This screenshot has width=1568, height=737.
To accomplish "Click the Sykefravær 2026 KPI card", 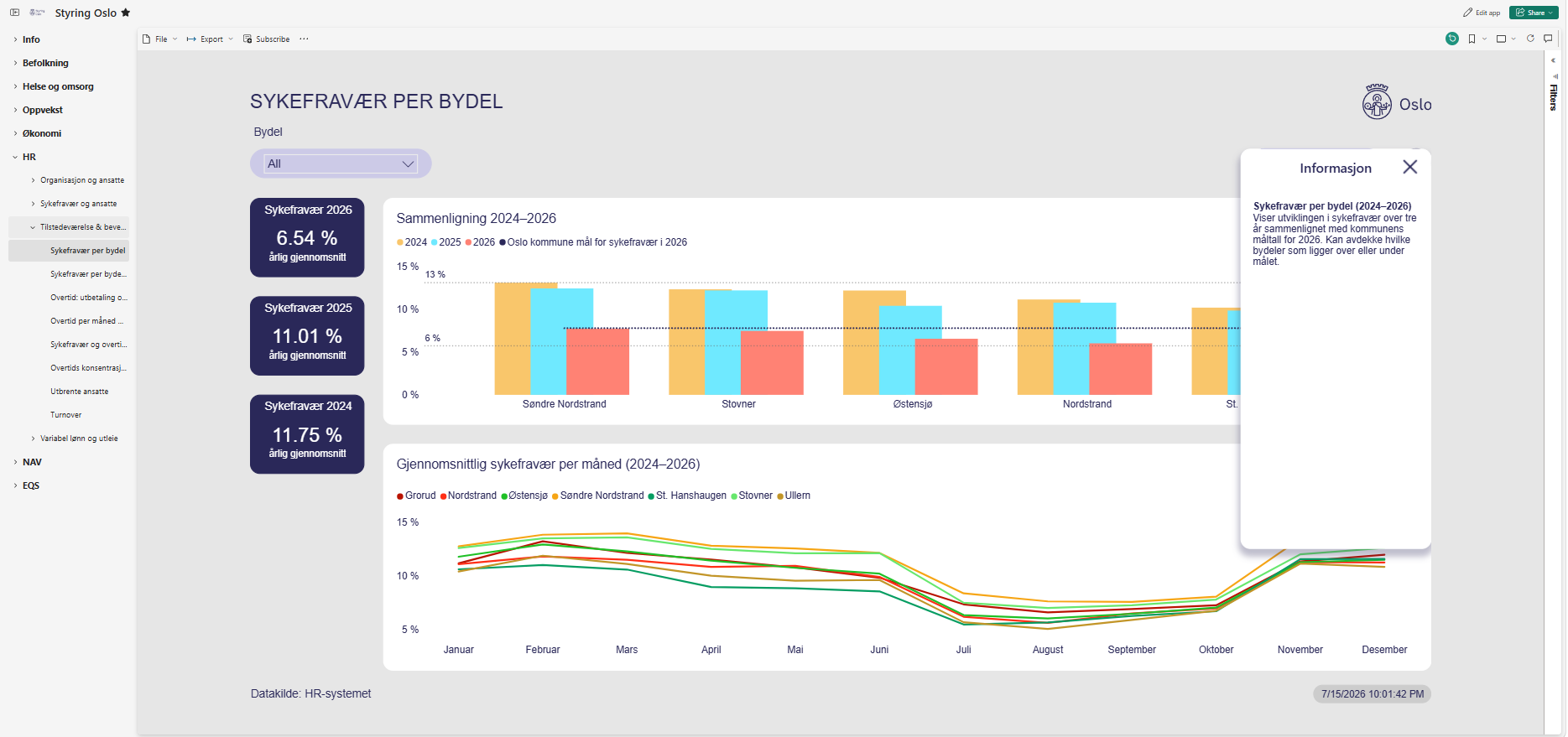I will click(307, 237).
